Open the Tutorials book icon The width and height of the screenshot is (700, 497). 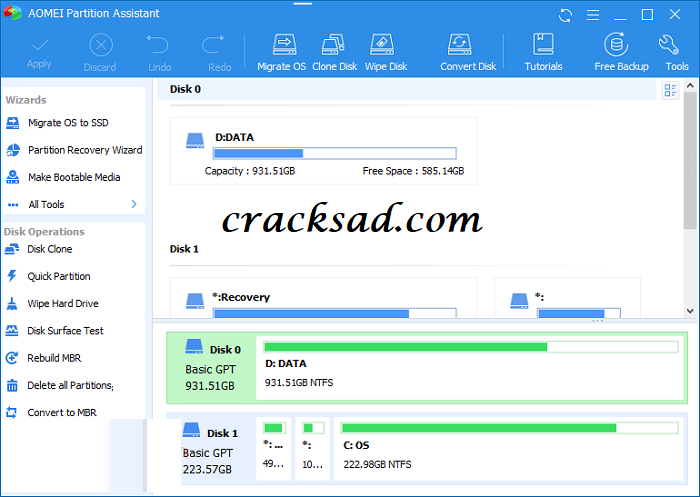[543, 44]
